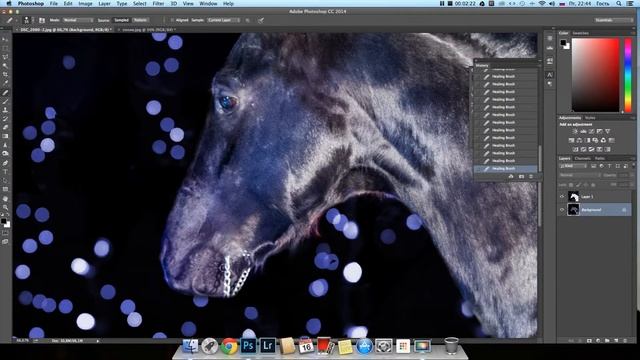The width and height of the screenshot is (640, 360).
Task: Select the Crop tool
Action: point(5,74)
